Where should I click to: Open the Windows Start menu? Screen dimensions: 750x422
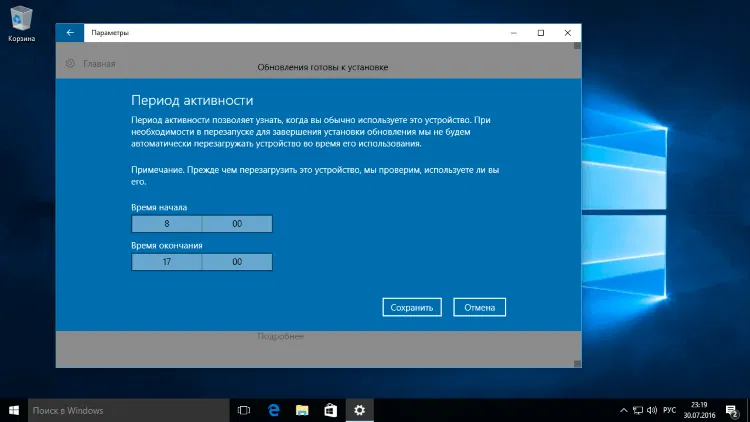[x=14, y=410]
